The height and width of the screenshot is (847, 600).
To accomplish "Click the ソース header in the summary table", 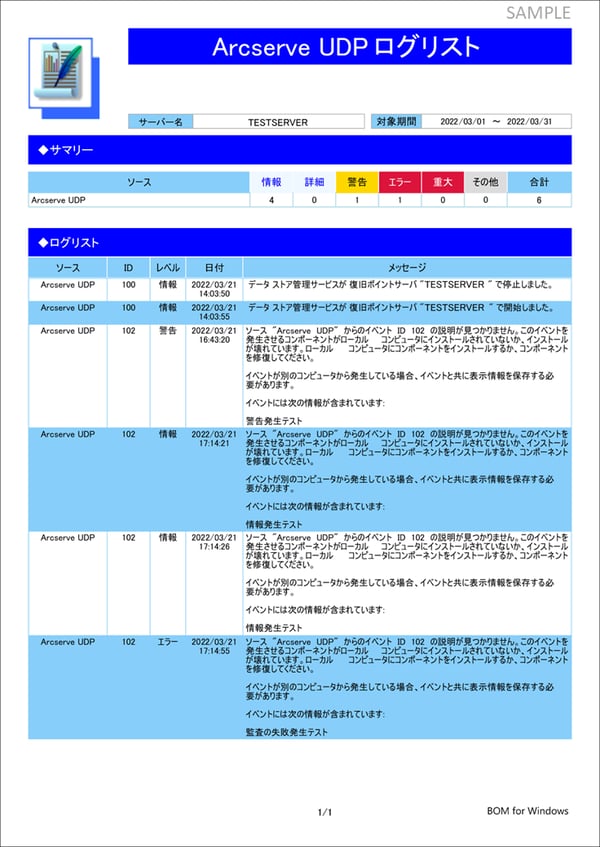I will tap(139, 183).
